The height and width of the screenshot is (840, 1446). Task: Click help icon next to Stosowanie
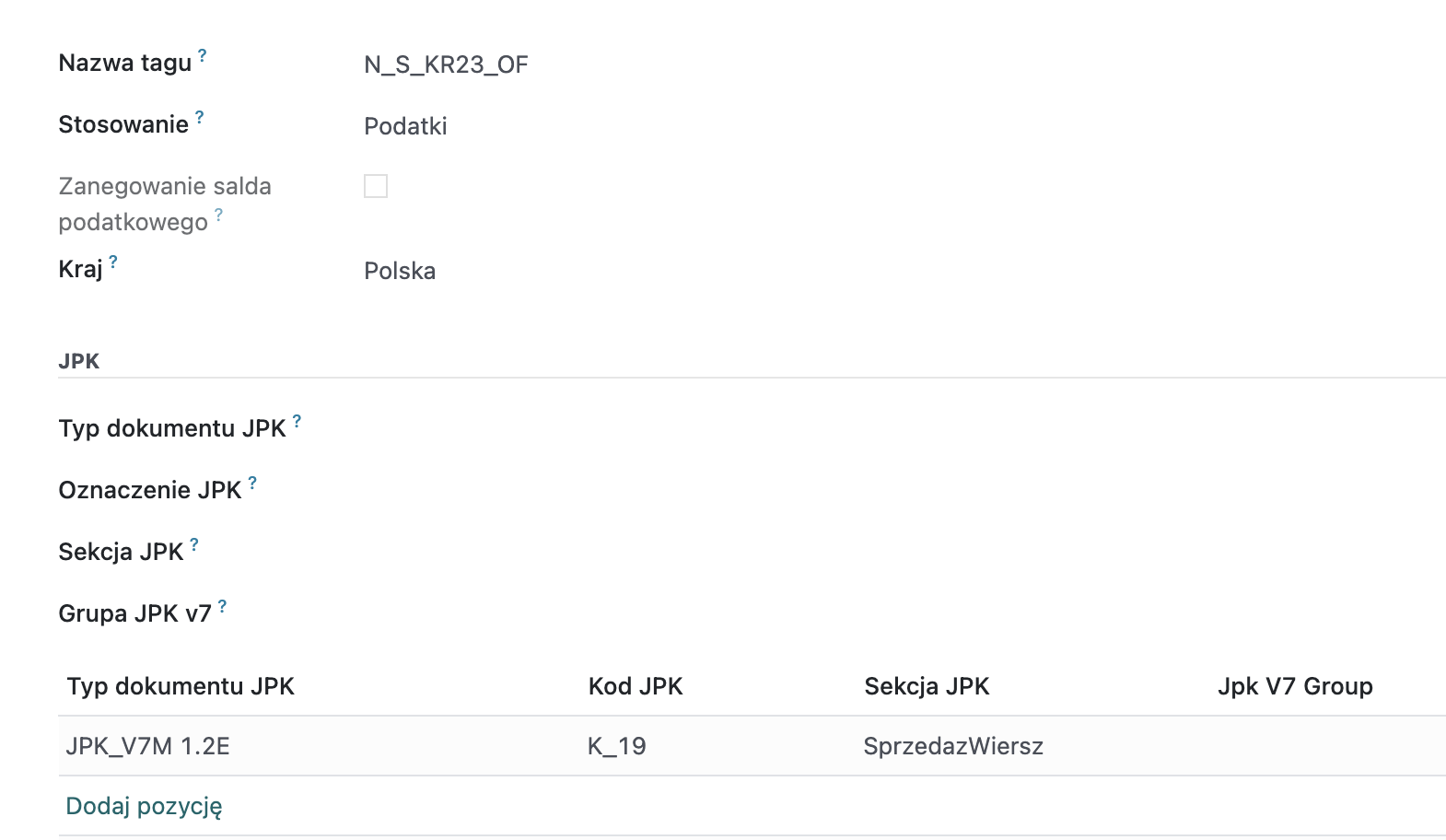coord(199,117)
